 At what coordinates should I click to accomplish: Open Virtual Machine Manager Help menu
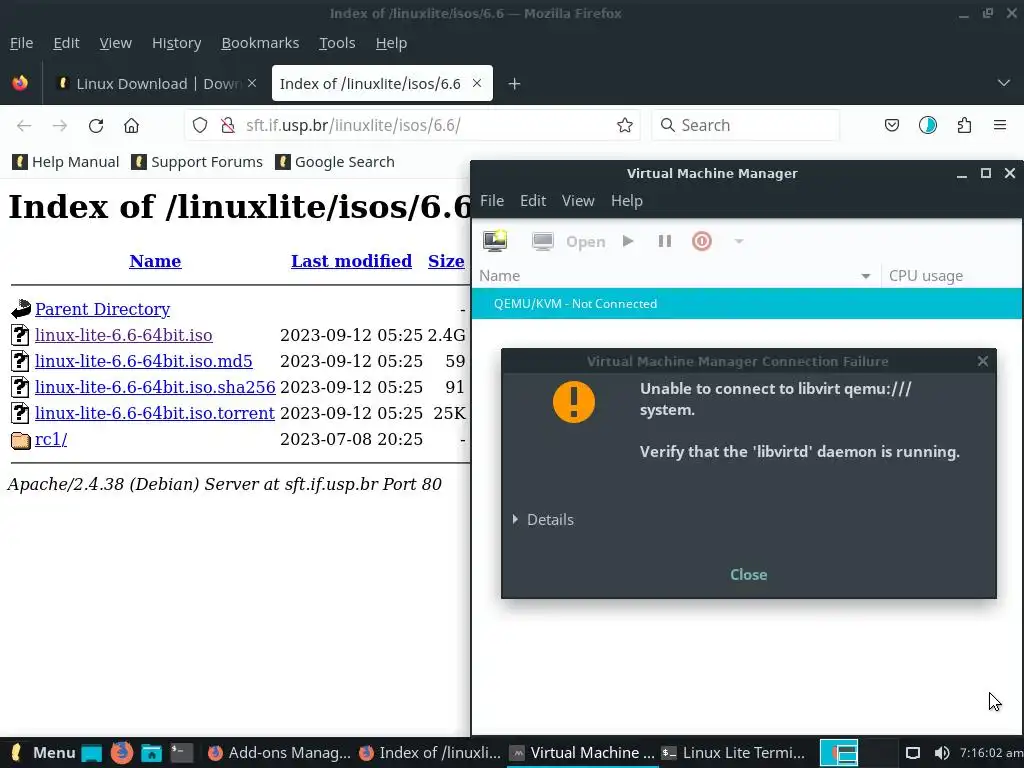click(627, 200)
